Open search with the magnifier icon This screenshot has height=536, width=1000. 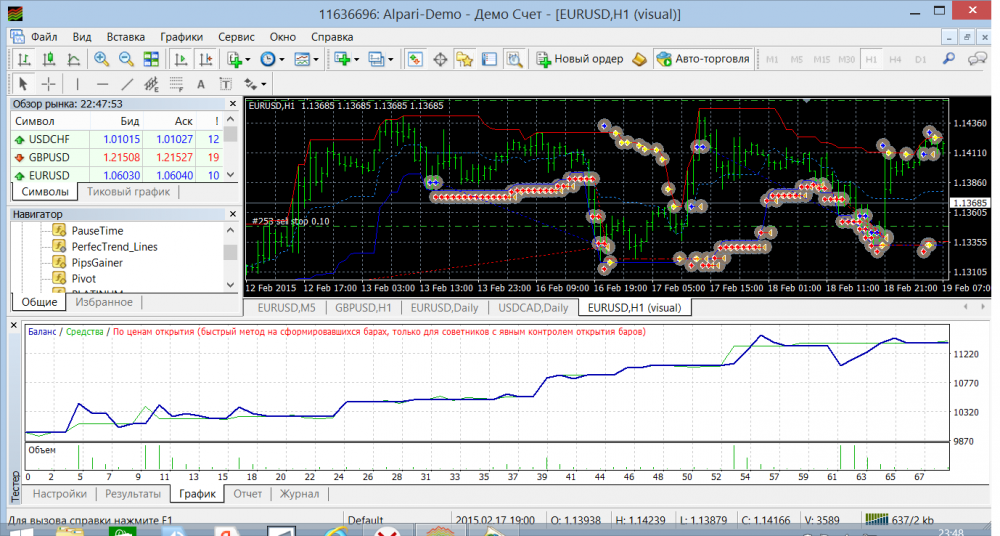(949, 59)
